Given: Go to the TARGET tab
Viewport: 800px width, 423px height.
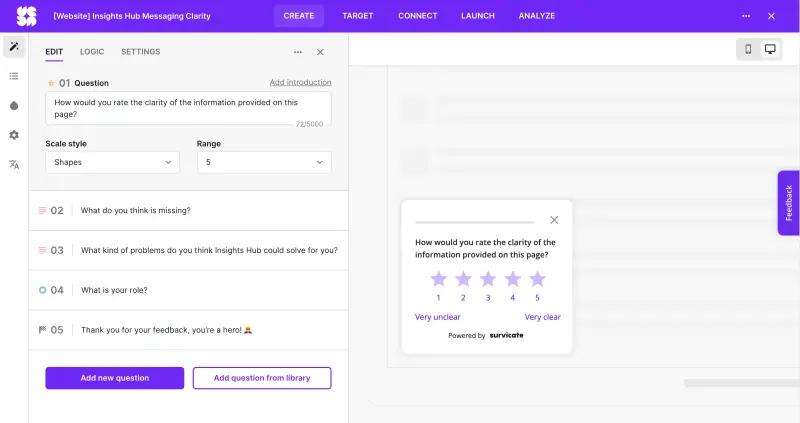Looking at the screenshot, I should [x=358, y=16].
